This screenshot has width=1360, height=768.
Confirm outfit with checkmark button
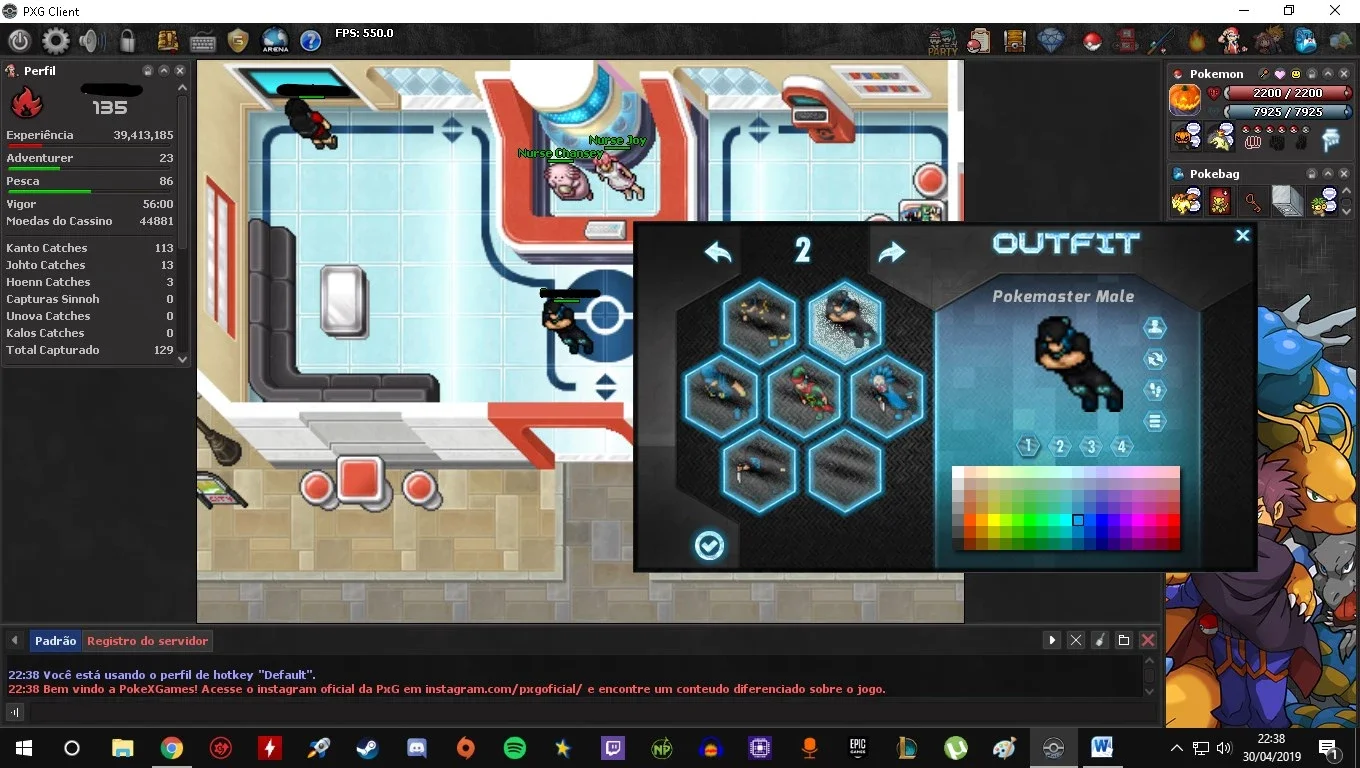[x=709, y=545]
